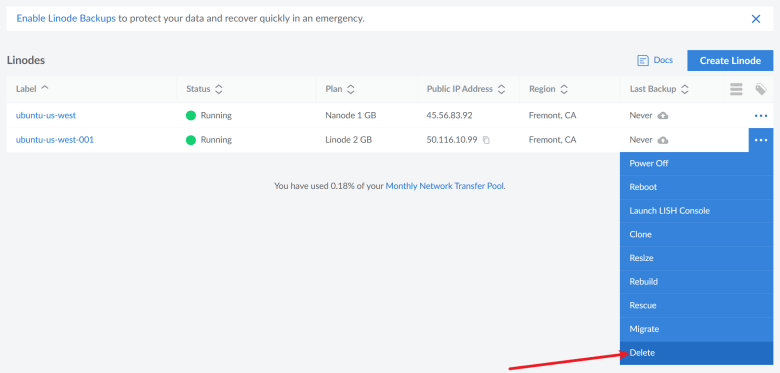Image resolution: width=780 pixels, height=373 pixels.
Task: Click Never in ubuntu-us-west-001 row
Action: coord(641,140)
